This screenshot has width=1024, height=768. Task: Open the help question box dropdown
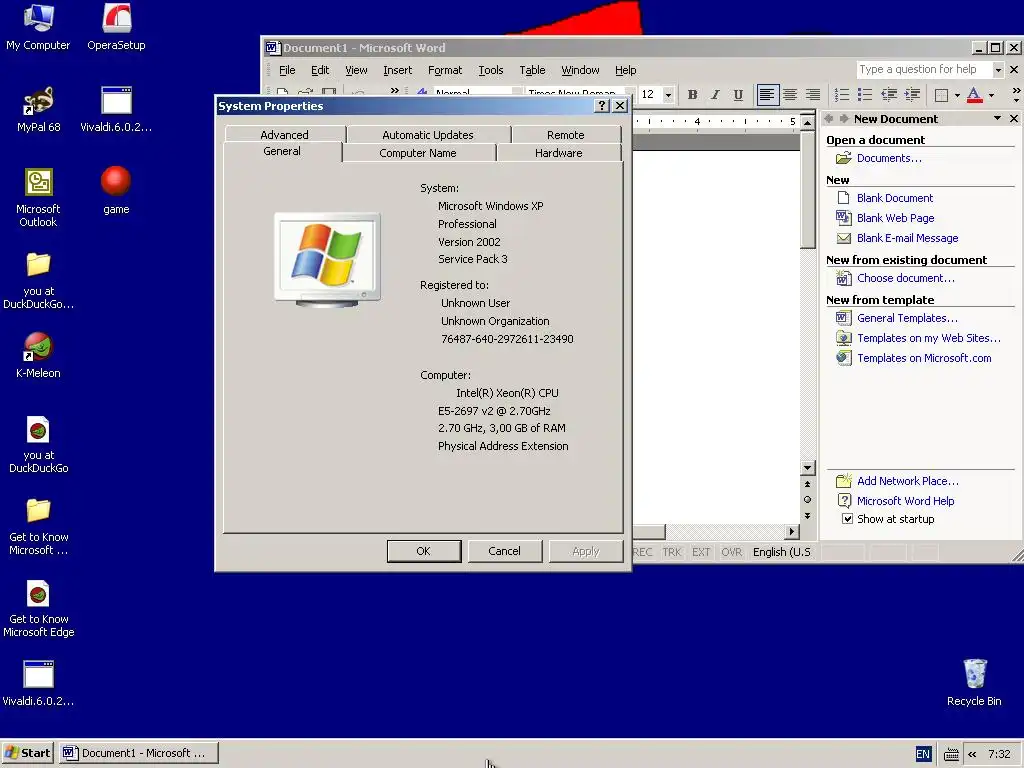pos(998,69)
